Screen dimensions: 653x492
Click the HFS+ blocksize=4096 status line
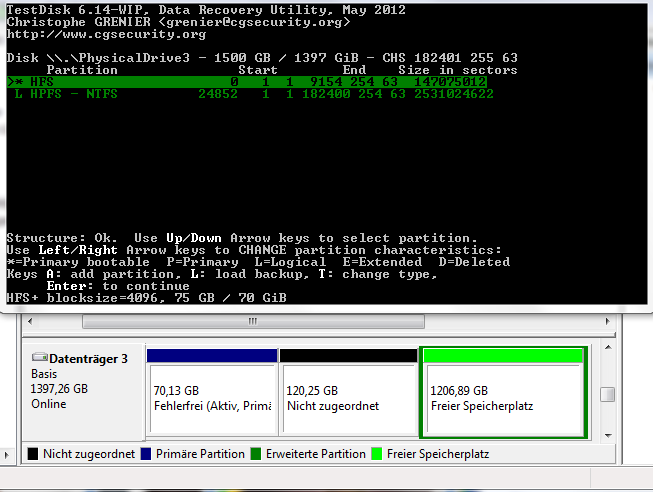point(147,297)
